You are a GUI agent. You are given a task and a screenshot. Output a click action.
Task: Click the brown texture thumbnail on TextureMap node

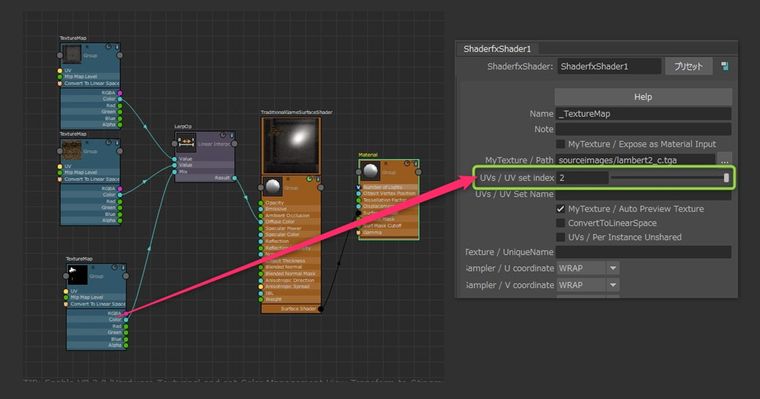tap(72, 150)
